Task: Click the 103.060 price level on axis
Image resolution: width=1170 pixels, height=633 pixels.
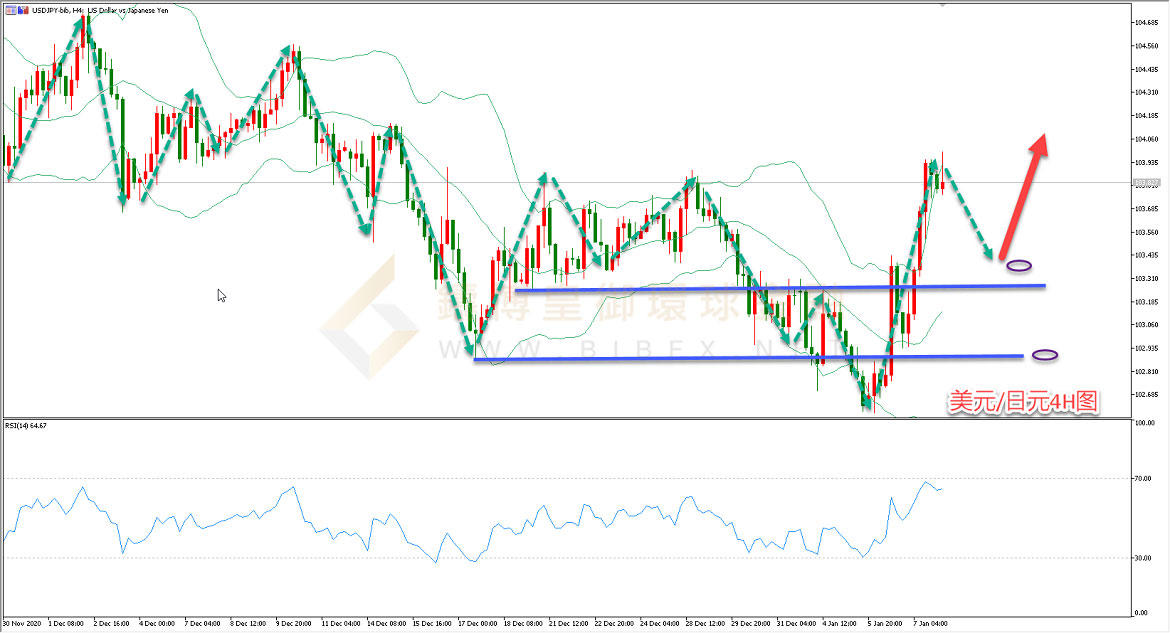Action: (x=1146, y=325)
